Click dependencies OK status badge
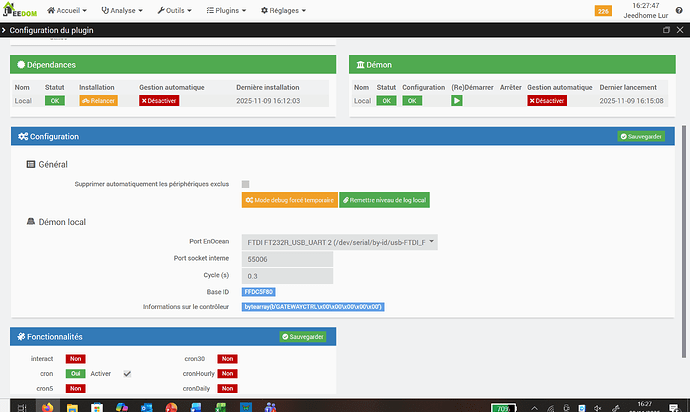This screenshot has width=690, height=412. [55, 101]
